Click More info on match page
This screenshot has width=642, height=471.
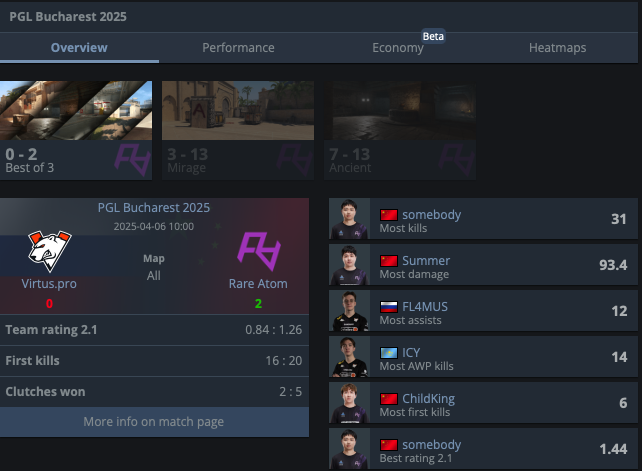click(154, 421)
